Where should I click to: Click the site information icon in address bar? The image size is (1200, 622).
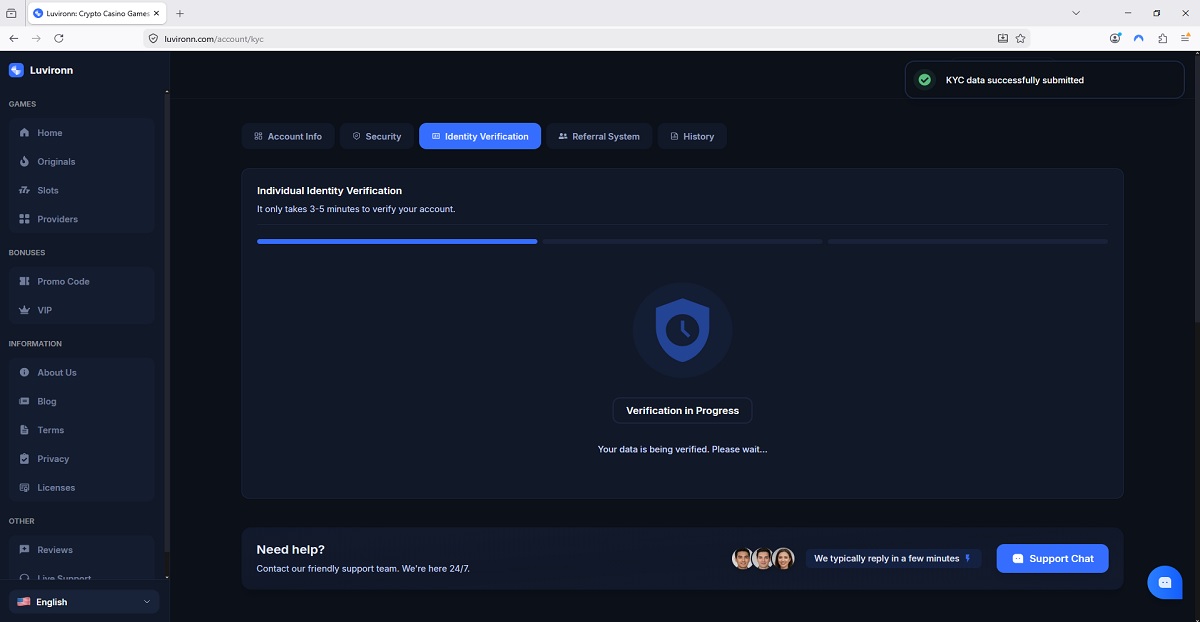tap(153, 38)
